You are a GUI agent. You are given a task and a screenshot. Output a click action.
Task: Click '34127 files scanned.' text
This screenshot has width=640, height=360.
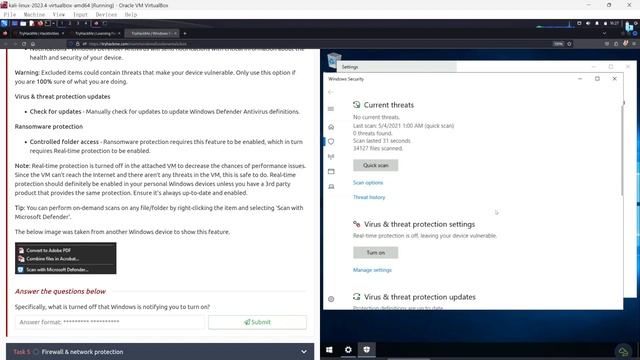(378, 148)
